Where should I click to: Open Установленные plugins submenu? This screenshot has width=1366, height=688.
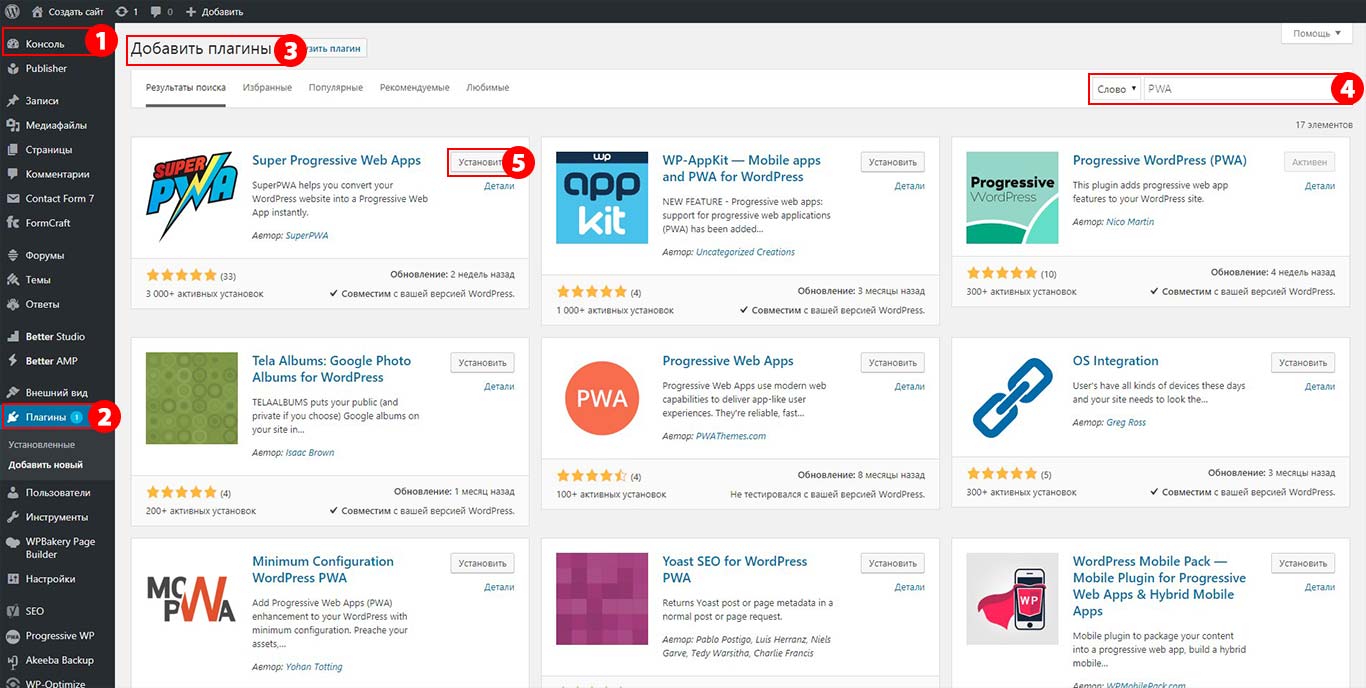coord(41,444)
